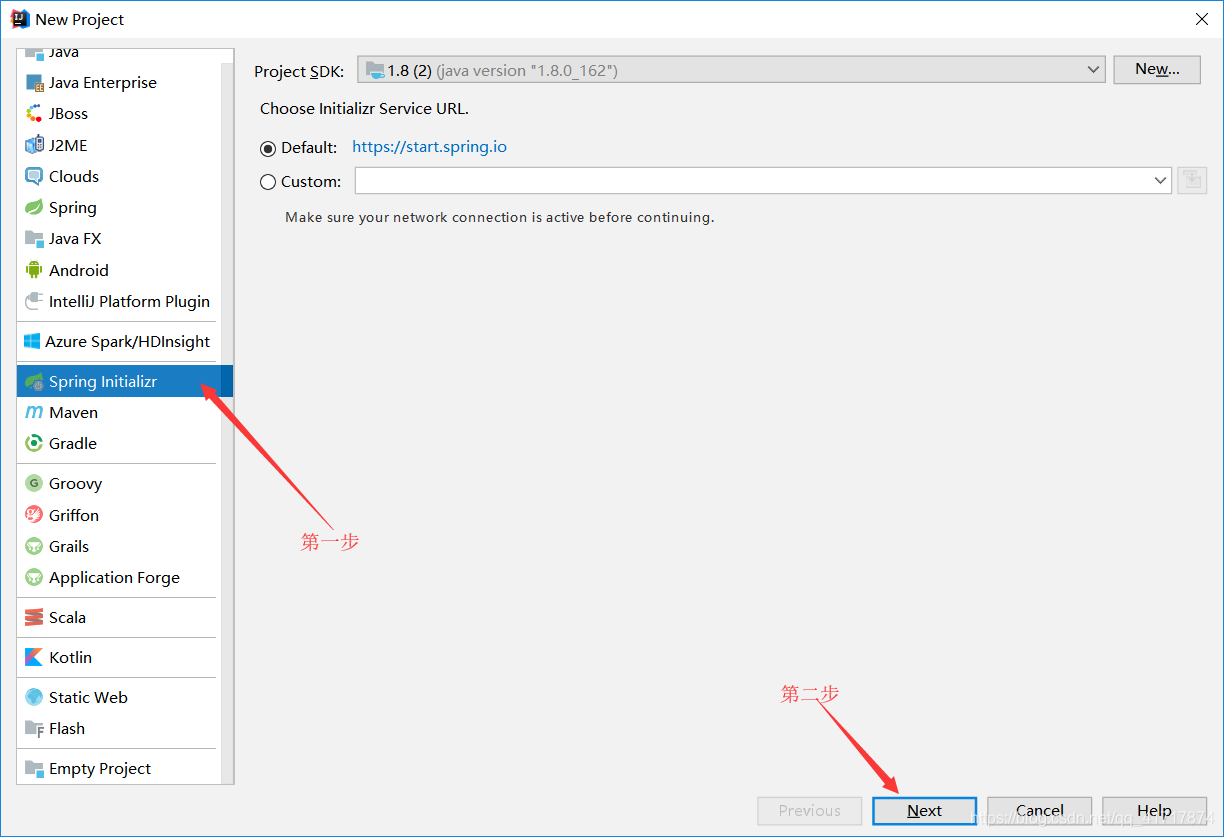This screenshot has width=1224, height=837.
Task: Click the Help button
Action: pyautogui.click(x=1154, y=811)
